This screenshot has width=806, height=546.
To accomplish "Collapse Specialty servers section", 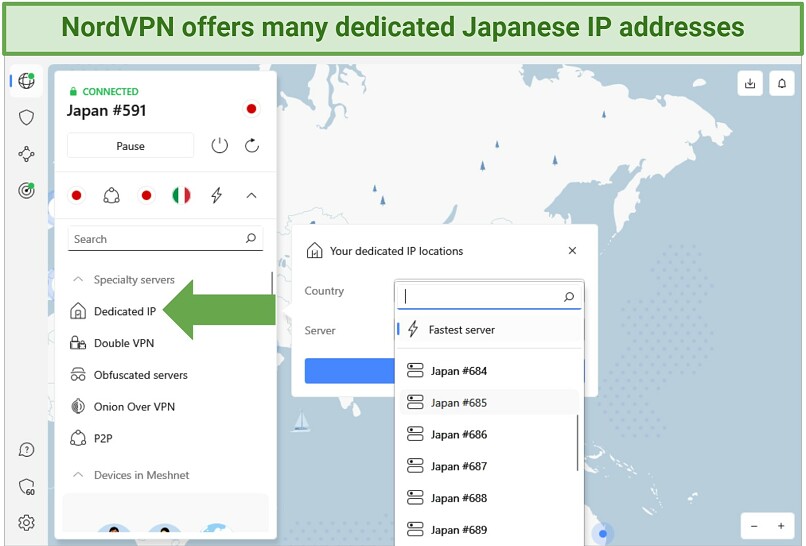I will (x=78, y=279).
